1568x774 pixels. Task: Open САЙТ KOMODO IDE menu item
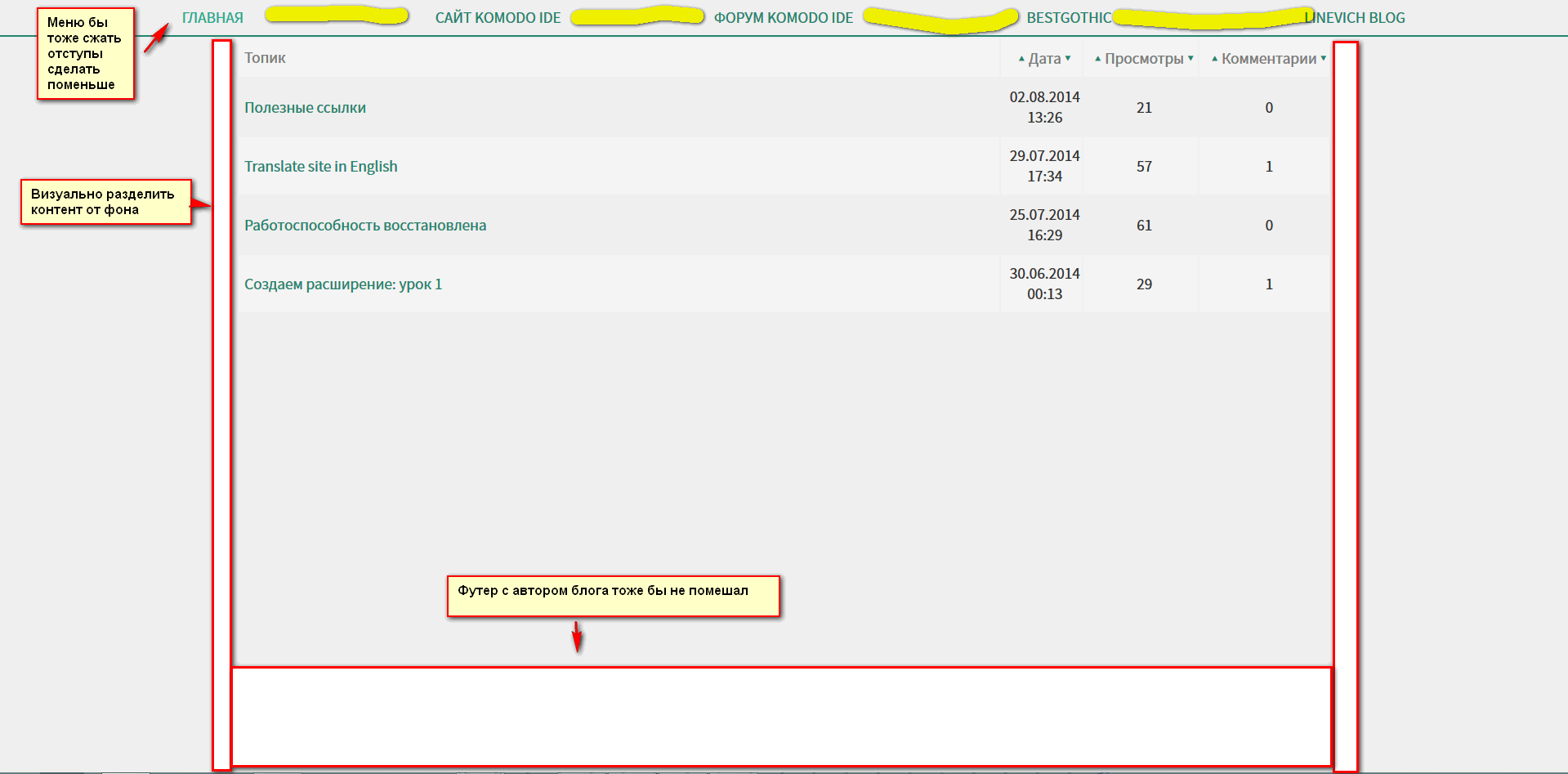click(x=498, y=18)
